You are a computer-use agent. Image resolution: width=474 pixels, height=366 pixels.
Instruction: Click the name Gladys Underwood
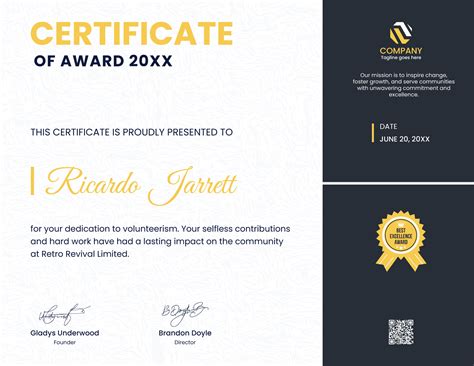tap(65, 333)
